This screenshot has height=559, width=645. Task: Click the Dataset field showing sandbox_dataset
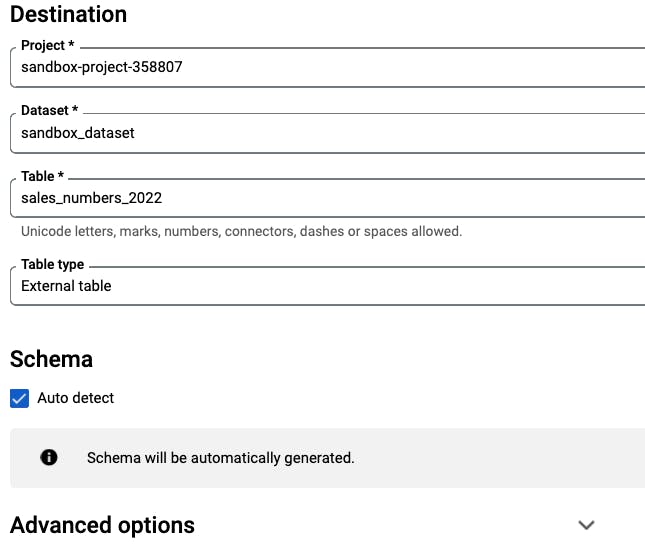(327, 133)
